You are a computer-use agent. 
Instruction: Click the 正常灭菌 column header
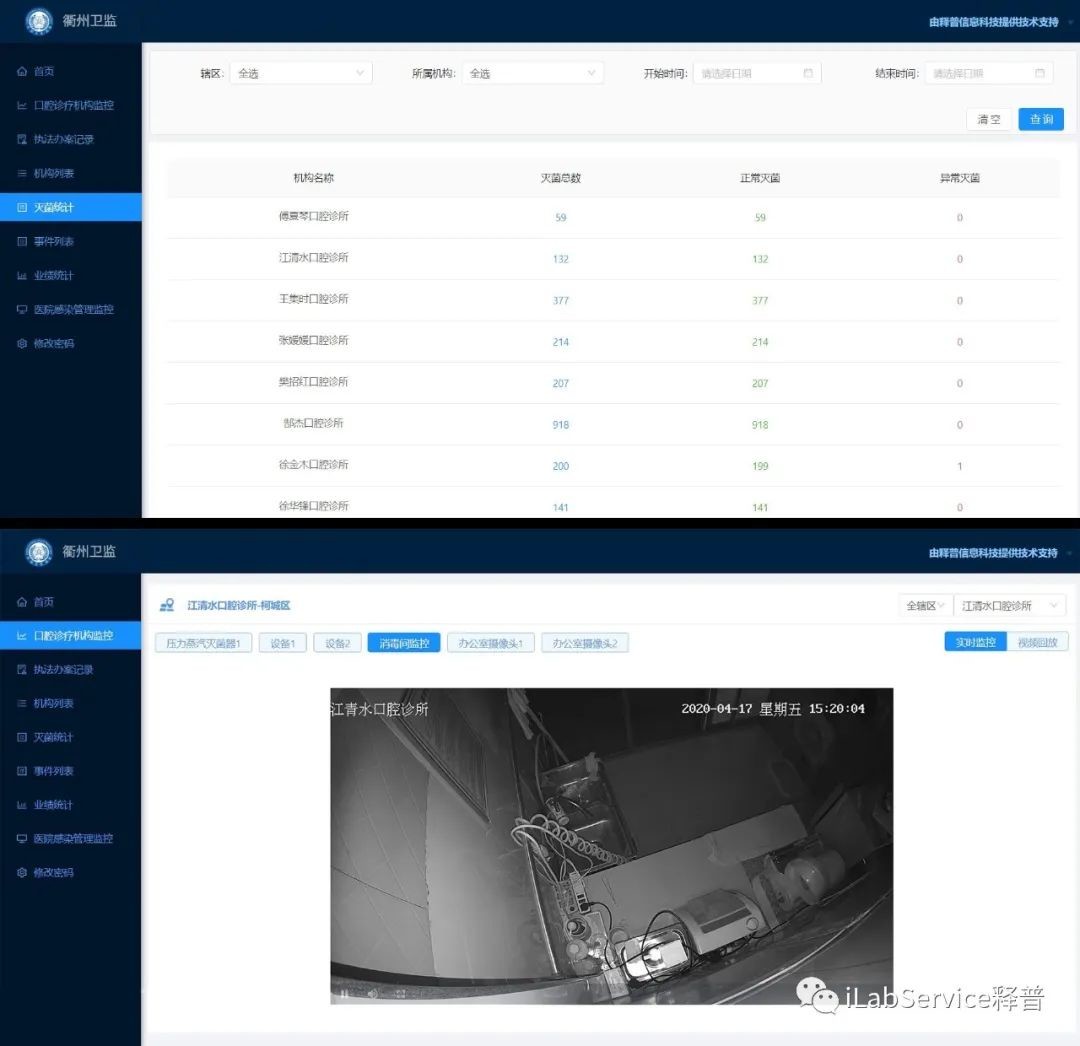tap(760, 178)
